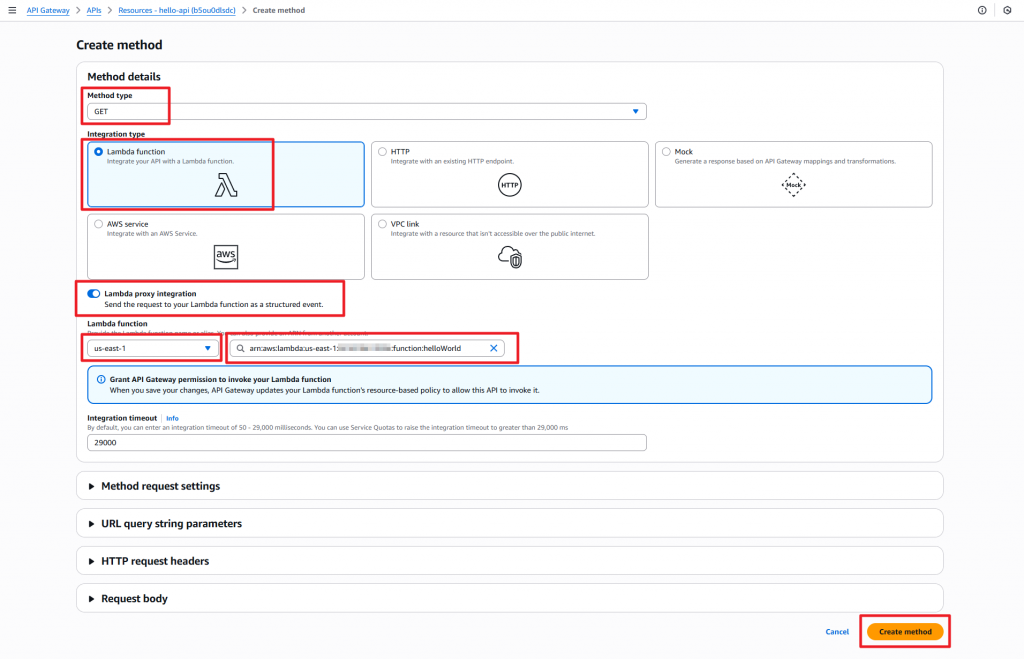This screenshot has height=659, width=1024.
Task: Open the Method type GET dropdown
Action: pos(367,112)
